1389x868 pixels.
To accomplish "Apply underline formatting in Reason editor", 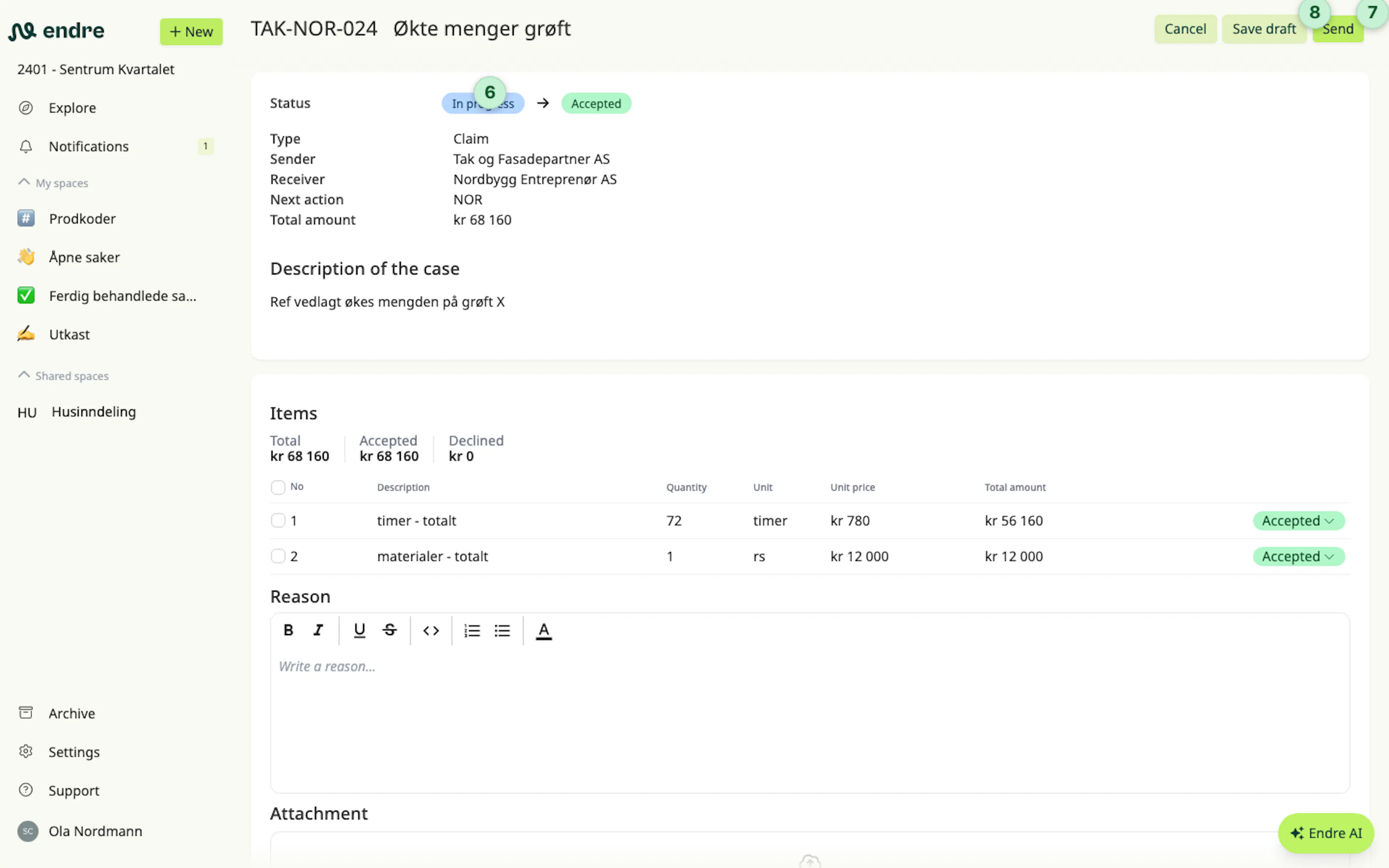I will click(x=359, y=630).
